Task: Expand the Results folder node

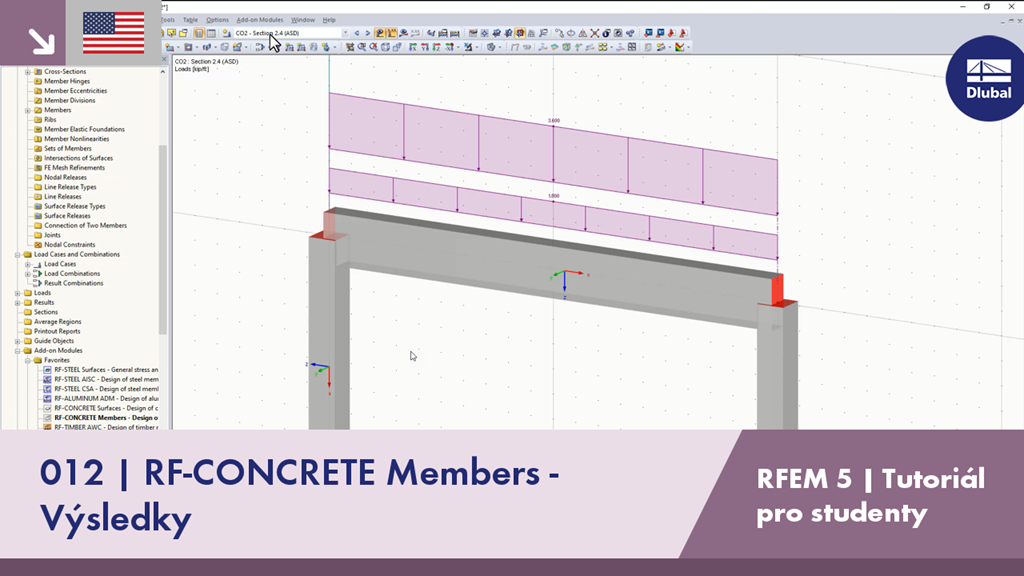Action: point(18,302)
